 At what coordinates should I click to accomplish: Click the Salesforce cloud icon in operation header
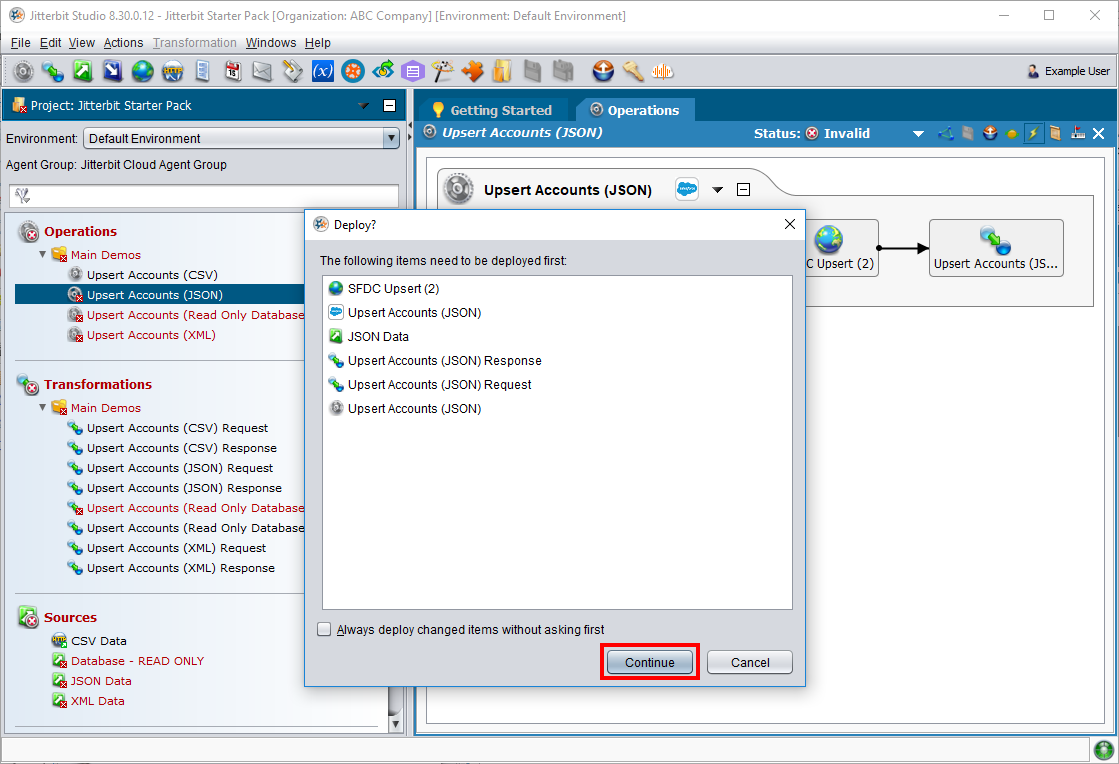[687, 190]
